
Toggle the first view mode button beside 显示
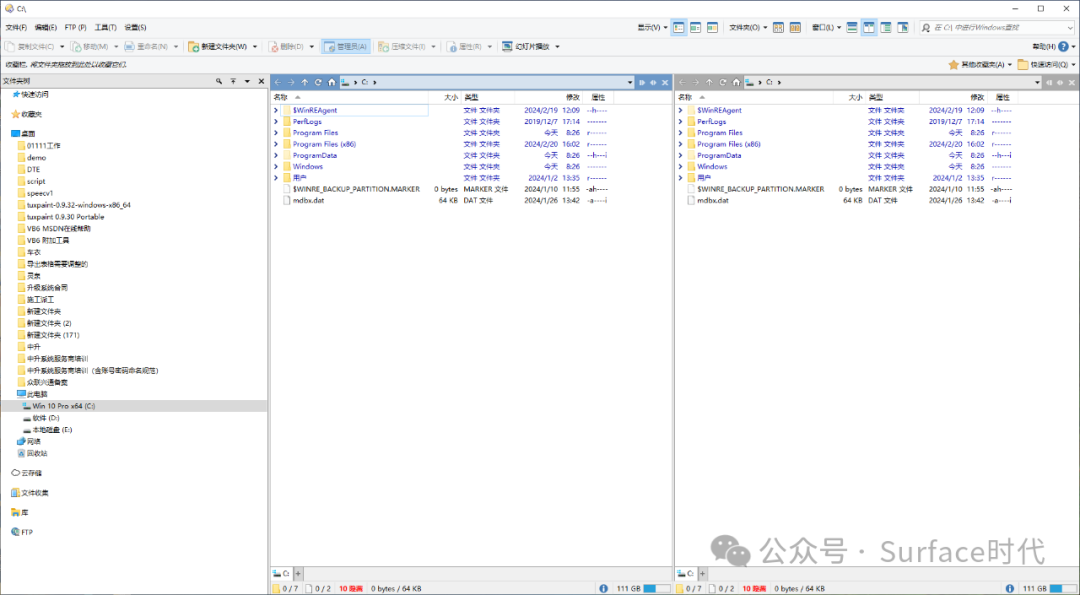click(x=679, y=27)
